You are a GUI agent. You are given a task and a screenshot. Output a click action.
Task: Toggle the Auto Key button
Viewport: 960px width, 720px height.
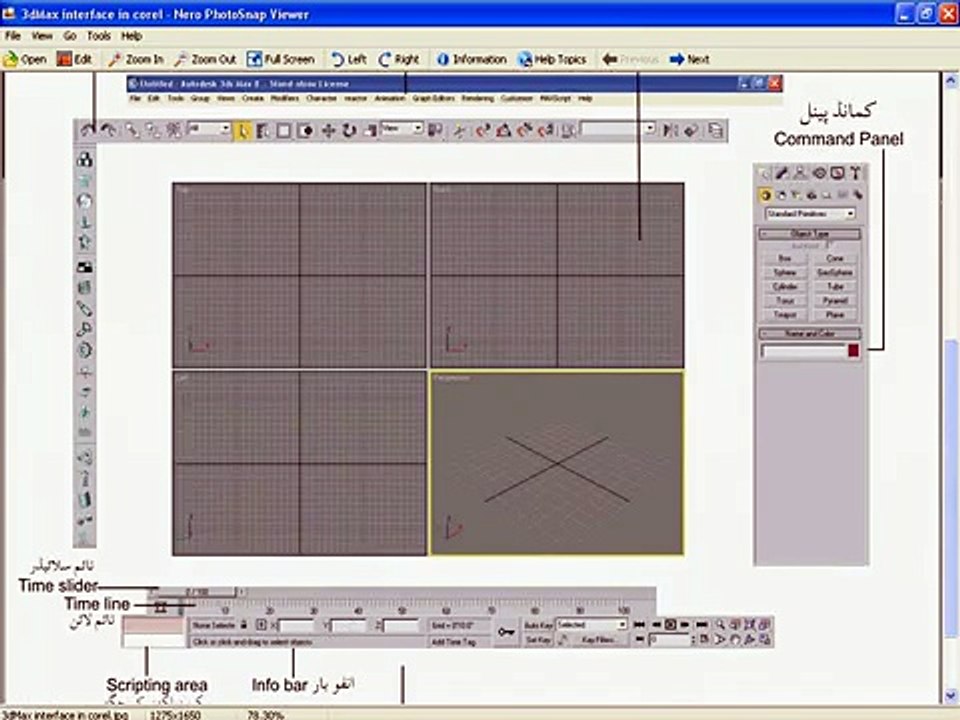click(x=539, y=625)
